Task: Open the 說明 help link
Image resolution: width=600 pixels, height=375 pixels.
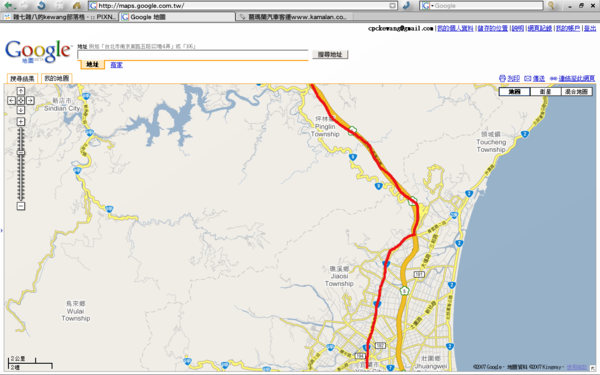Action: point(518,28)
